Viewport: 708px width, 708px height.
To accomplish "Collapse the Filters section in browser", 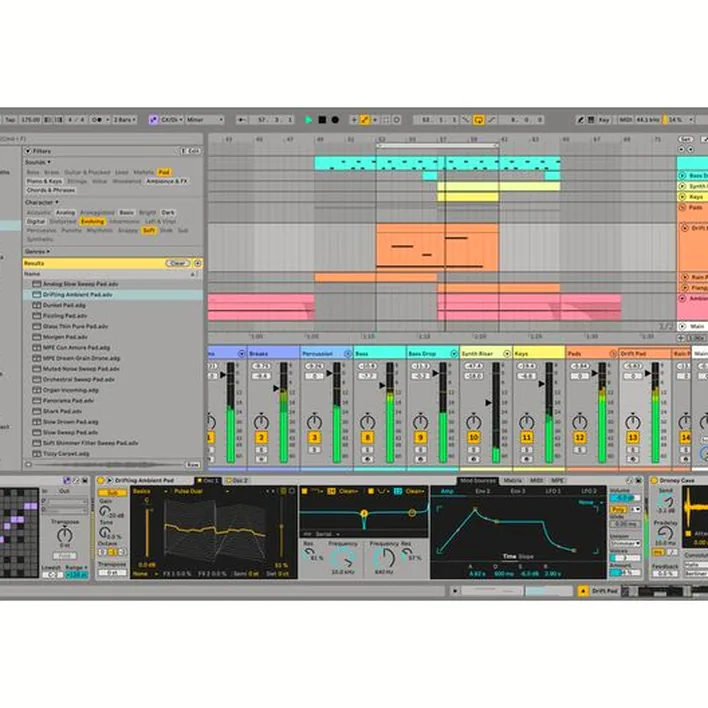I will click(28, 151).
